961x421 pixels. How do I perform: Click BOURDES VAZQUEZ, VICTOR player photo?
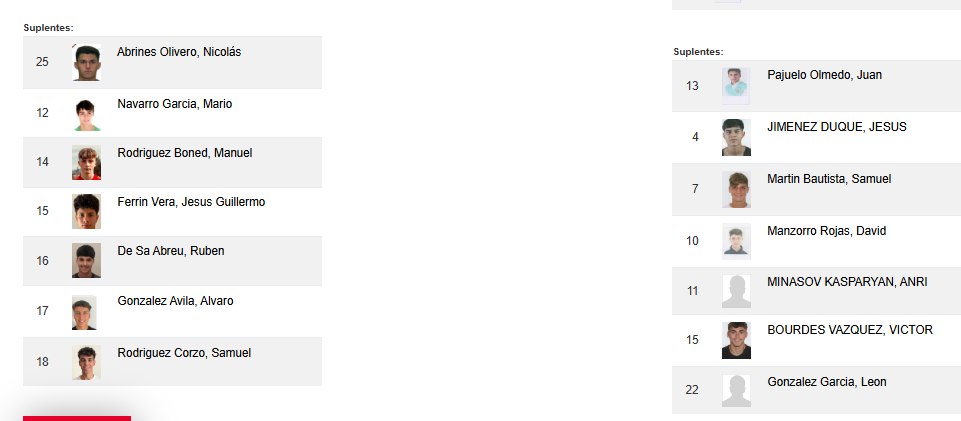pos(736,341)
